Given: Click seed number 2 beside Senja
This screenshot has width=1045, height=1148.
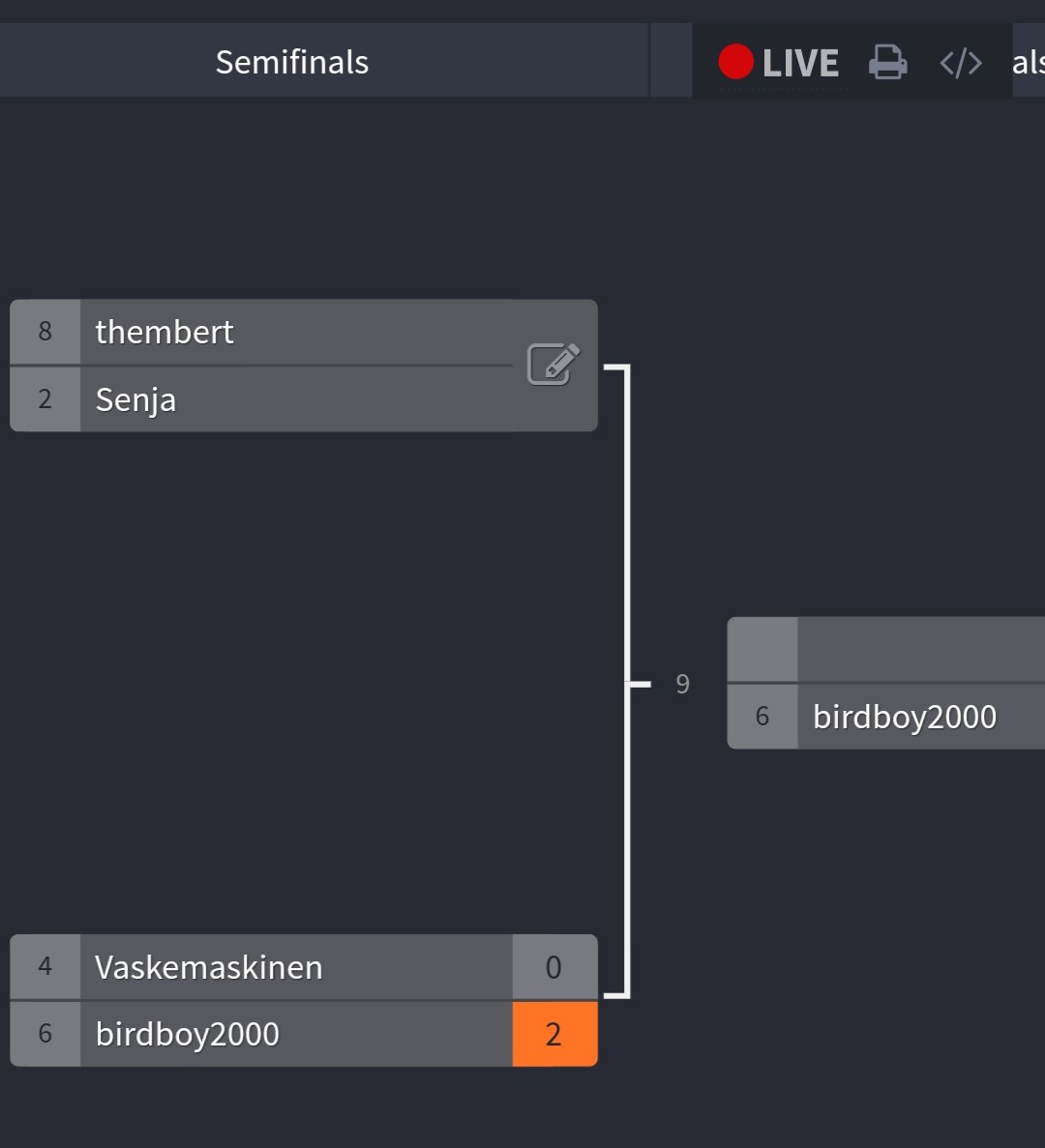Looking at the screenshot, I should tap(45, 399).
